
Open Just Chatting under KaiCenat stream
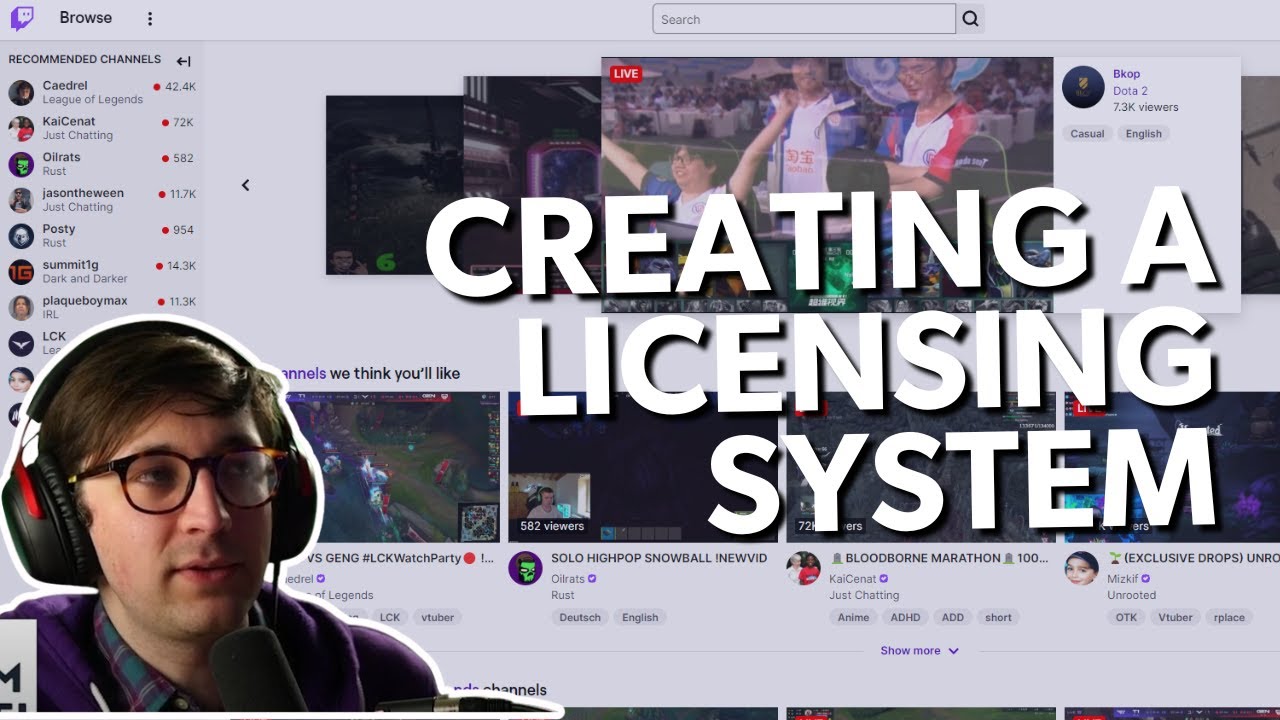coord(864,595)
